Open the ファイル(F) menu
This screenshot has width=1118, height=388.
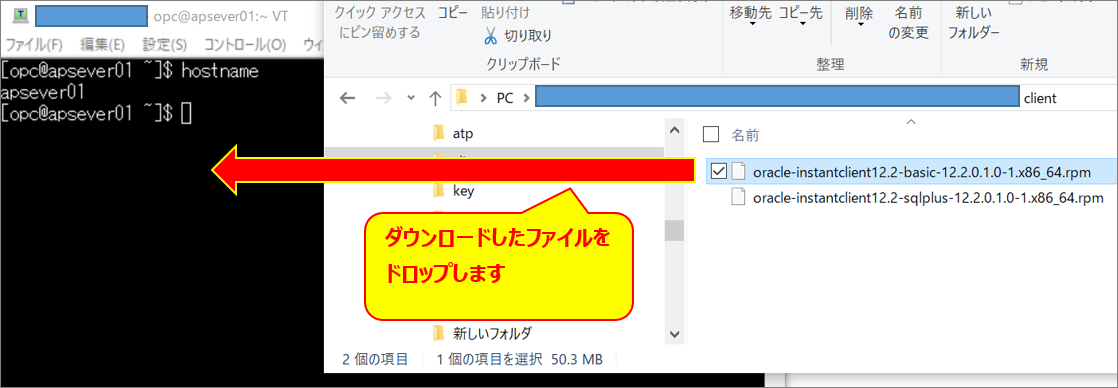pos(33,45)
